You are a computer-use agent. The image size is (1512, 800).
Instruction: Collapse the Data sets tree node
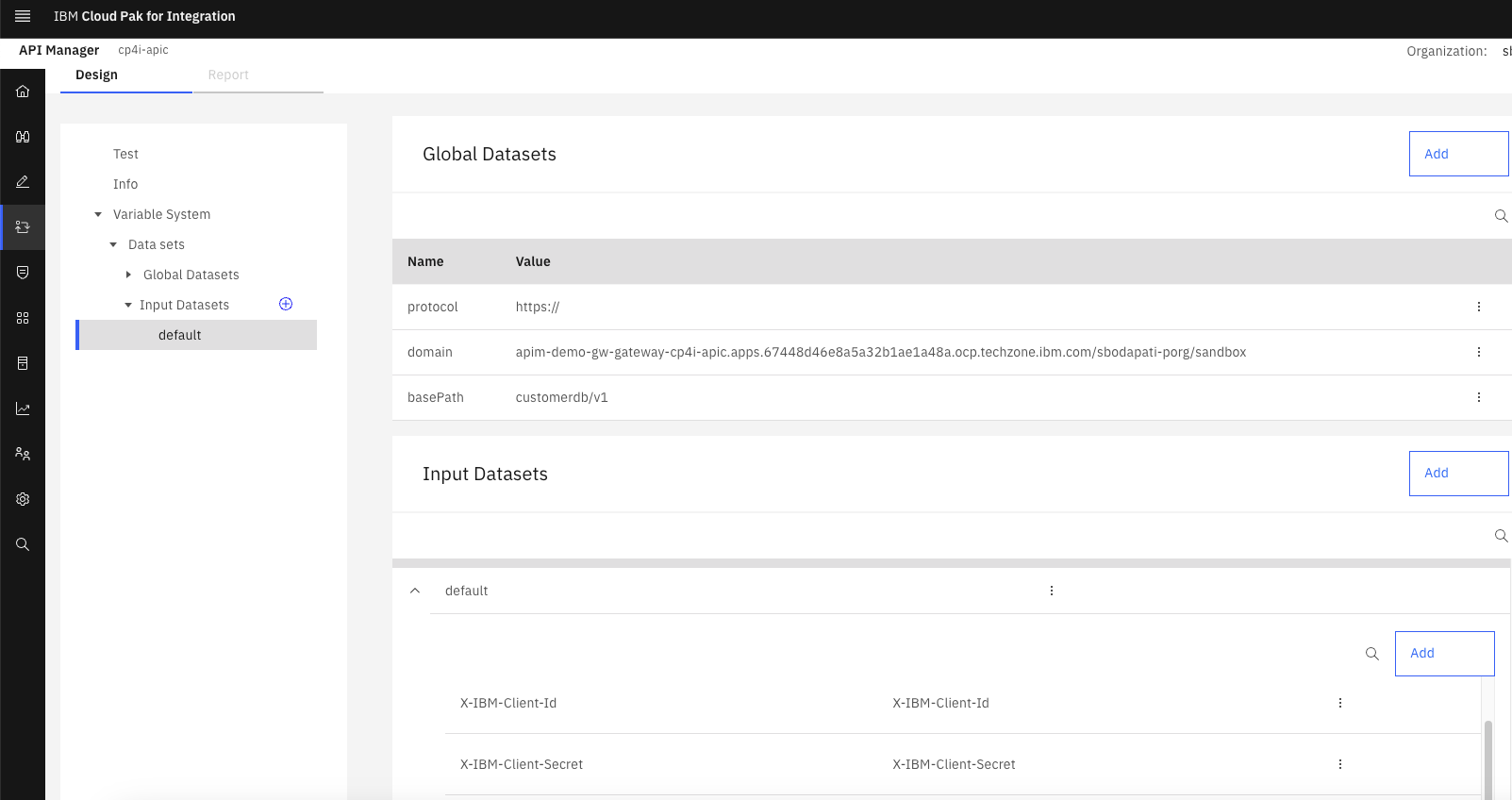coord(113,244)
